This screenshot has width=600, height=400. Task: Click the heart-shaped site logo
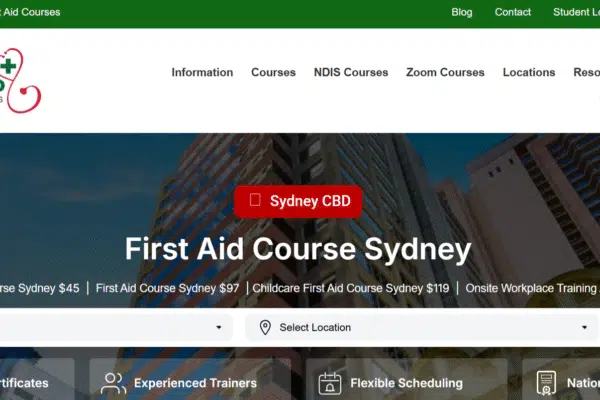tap(19, 80)
